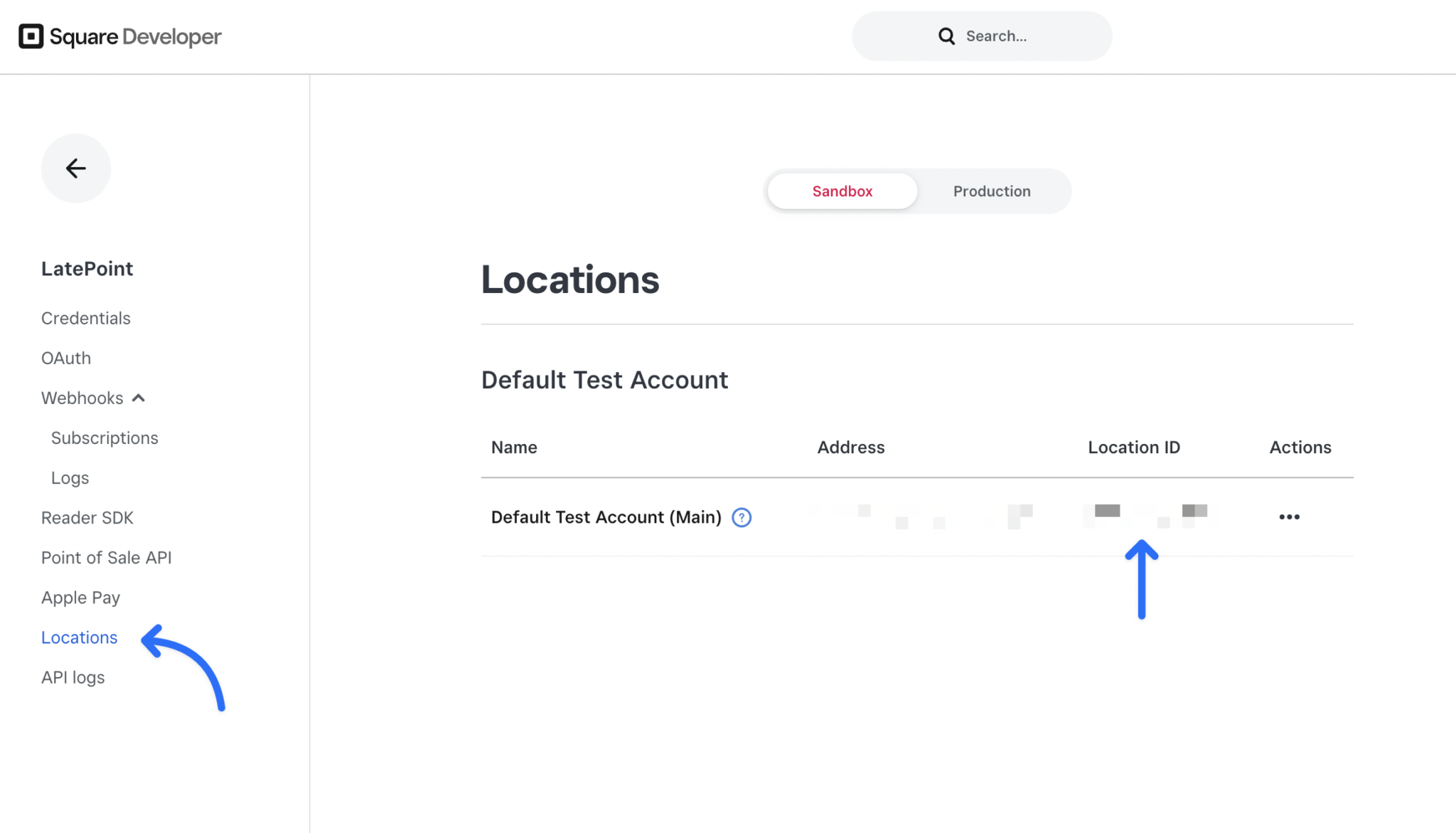Click the back arrow button
1456x833 pixels.
click(x=75, y=169)
